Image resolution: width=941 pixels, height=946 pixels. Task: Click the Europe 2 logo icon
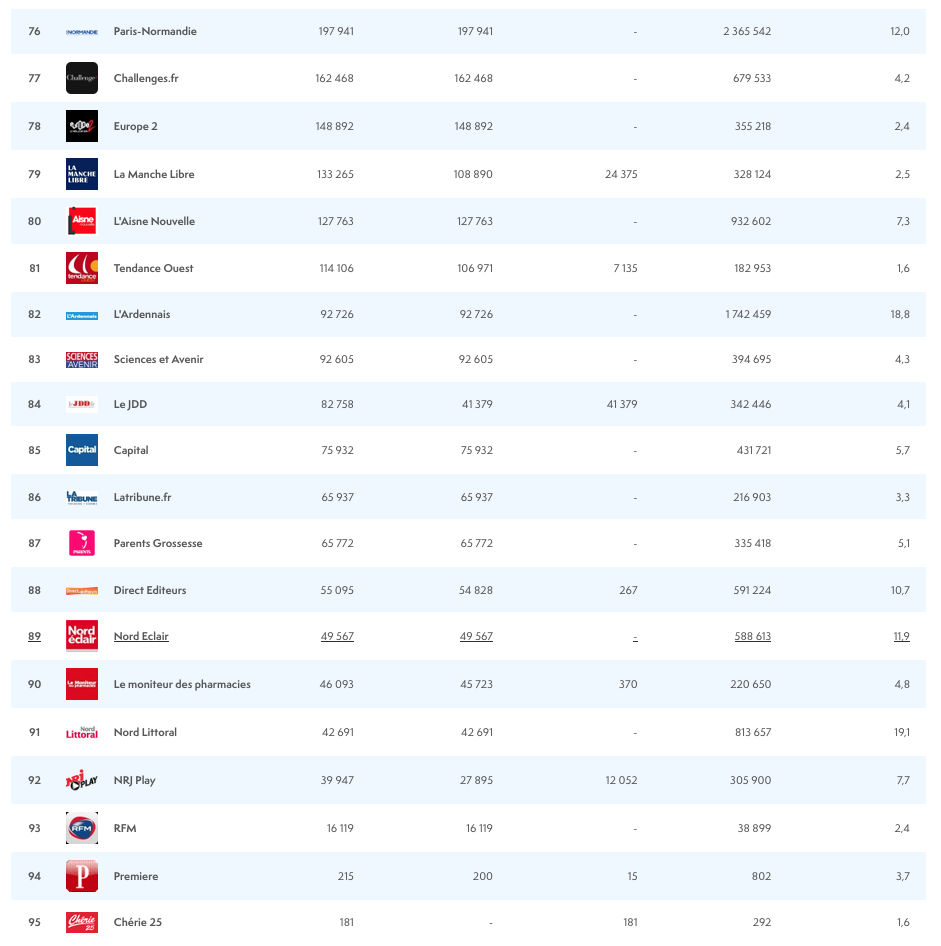click(82, 126)
